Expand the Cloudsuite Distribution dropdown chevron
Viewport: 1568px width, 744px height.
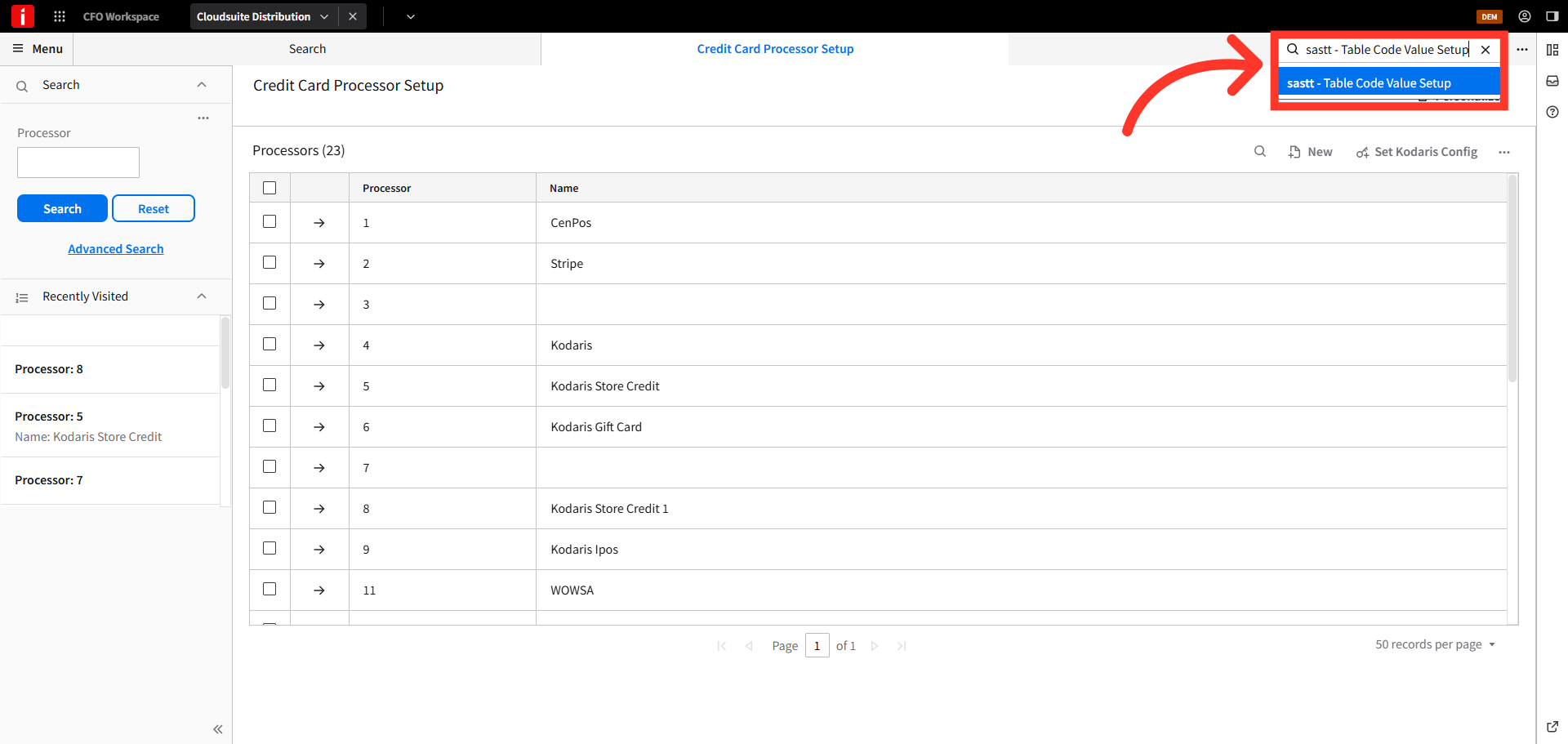324,16
